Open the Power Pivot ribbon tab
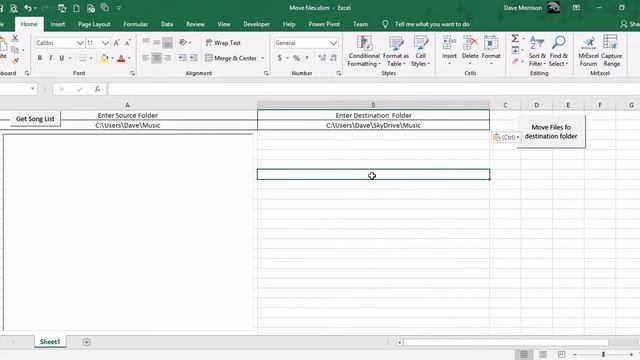 click(324, 24)
